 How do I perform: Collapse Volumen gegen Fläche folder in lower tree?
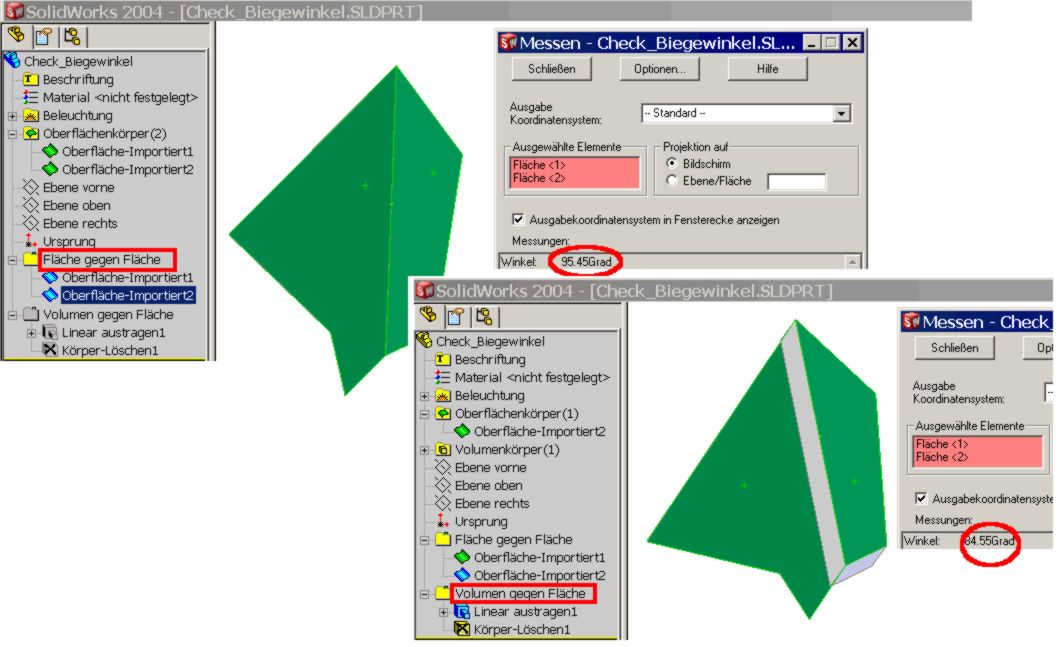coord(424,594)
